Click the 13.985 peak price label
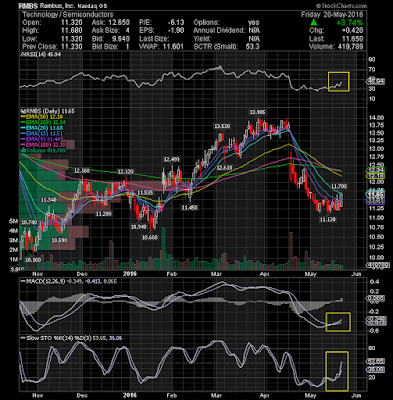The height and width of the screenshot is (400, 393). pos(257,112)
